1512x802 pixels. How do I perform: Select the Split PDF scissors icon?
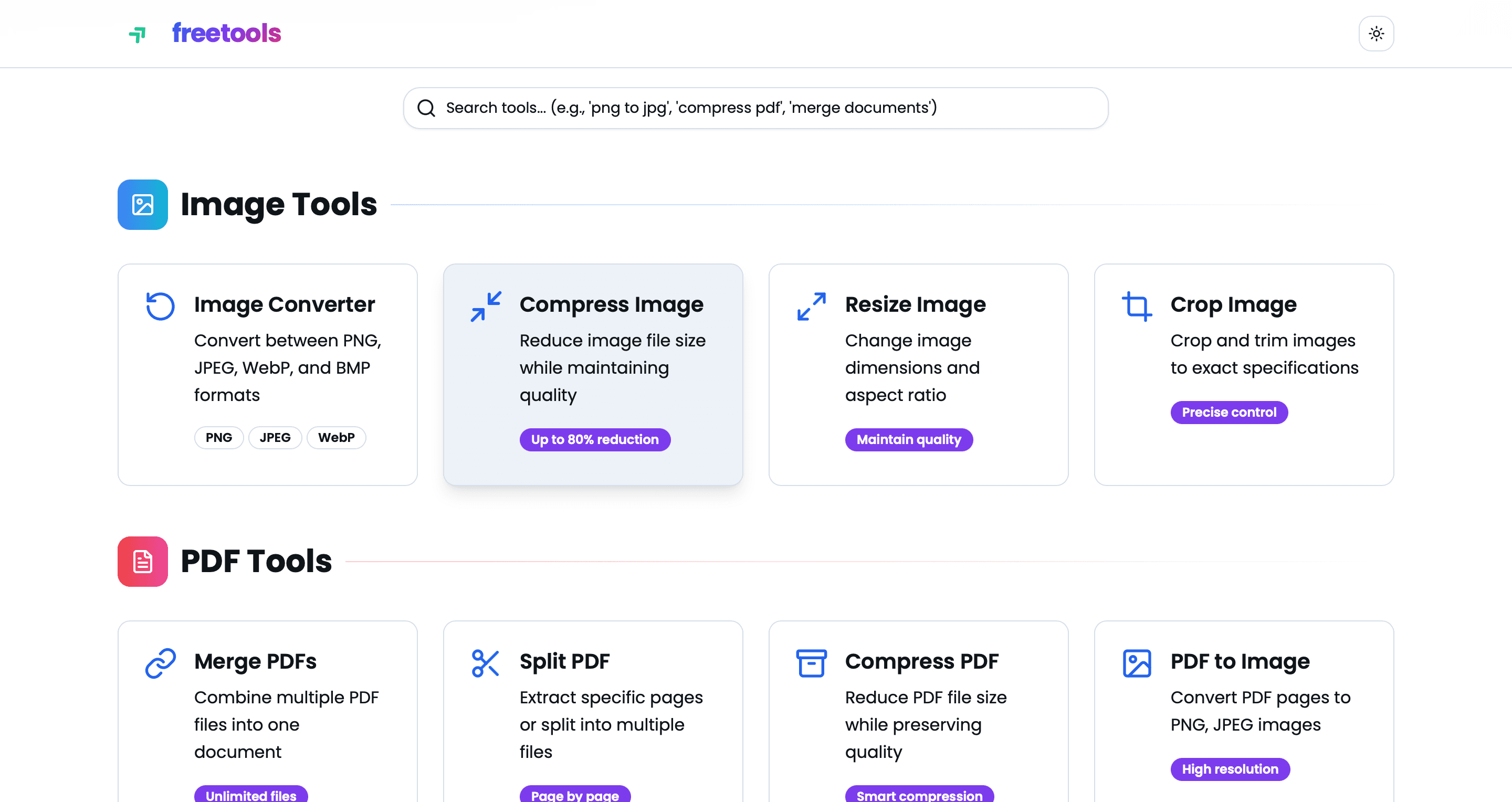[486, 663]
